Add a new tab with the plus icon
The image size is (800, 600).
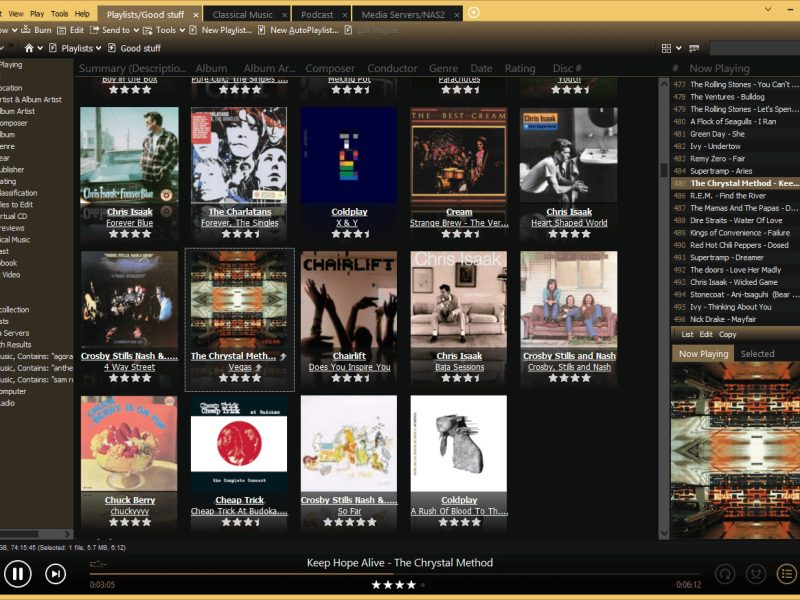click(x=473, y=12)
